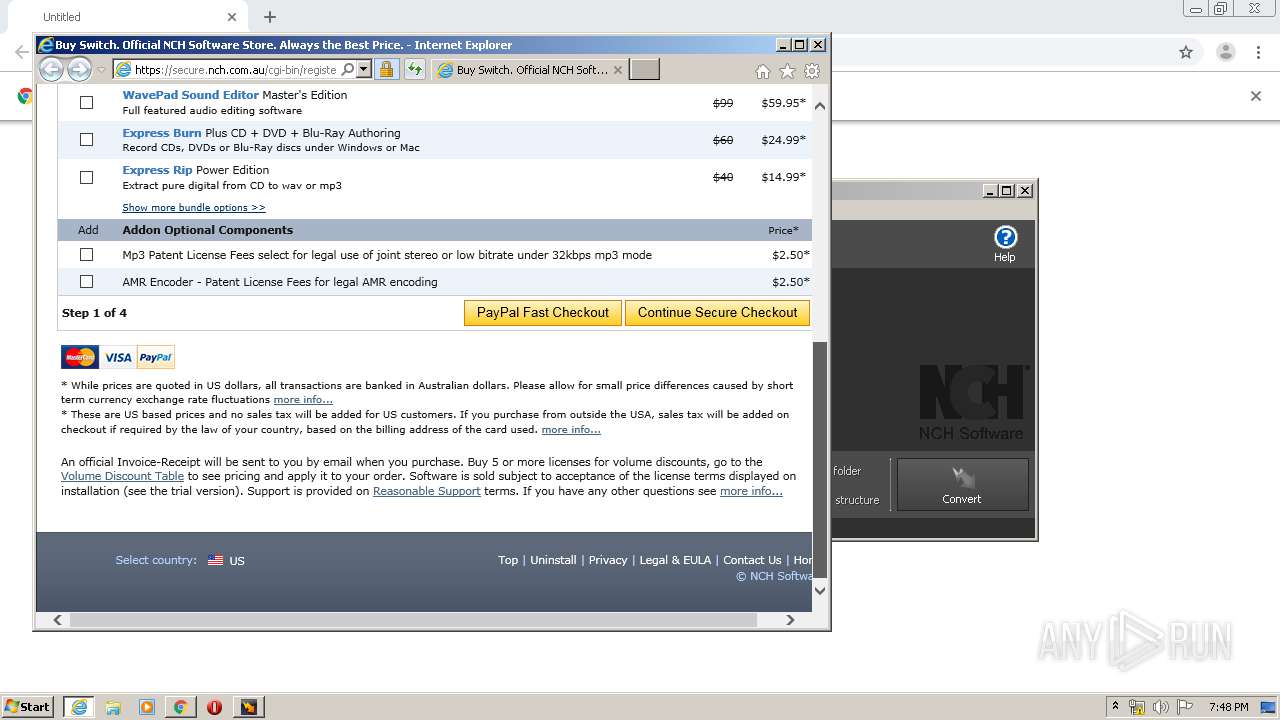Open File Explorer folder in taskbar

(x=113, y=707)
